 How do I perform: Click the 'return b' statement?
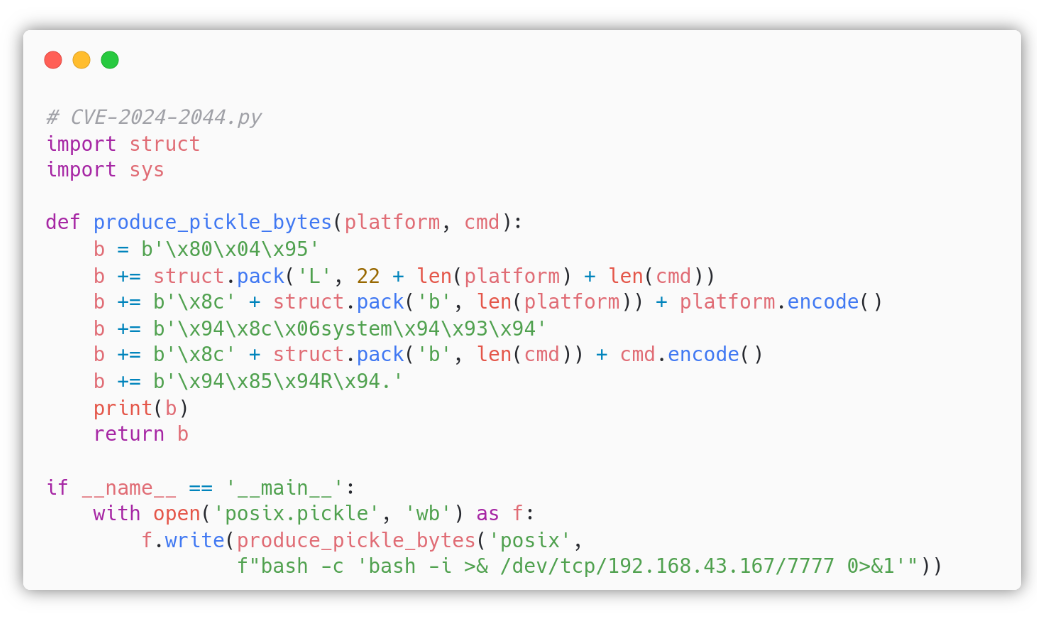(x=141, y=434)
